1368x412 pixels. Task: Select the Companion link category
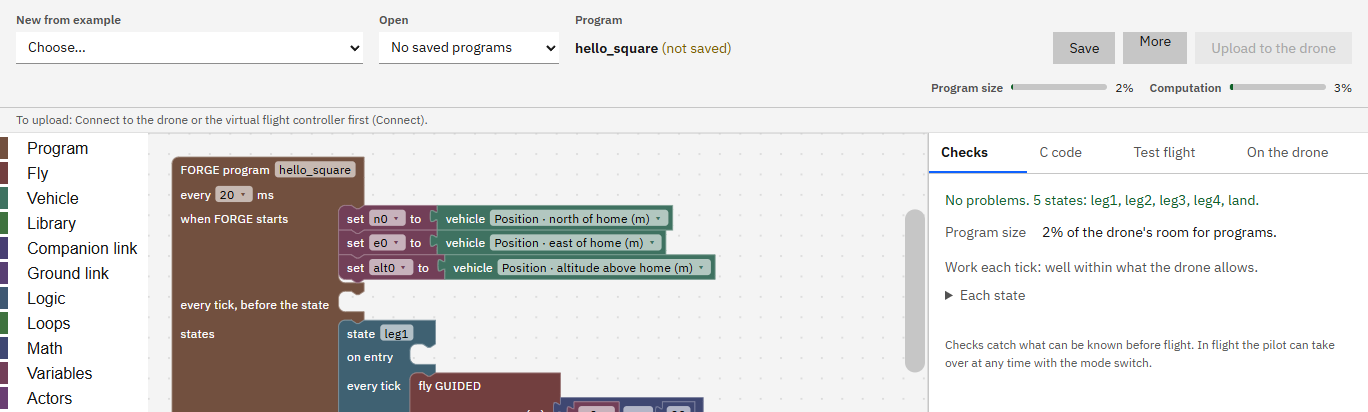pyautogui.click(x=74, y=248)
